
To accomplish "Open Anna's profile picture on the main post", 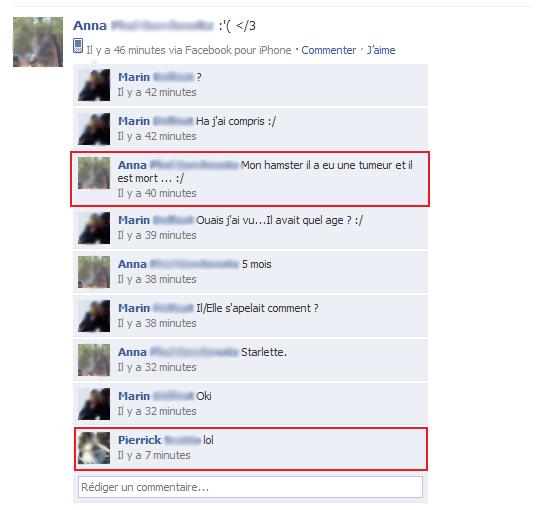I will tap(38, 42).
